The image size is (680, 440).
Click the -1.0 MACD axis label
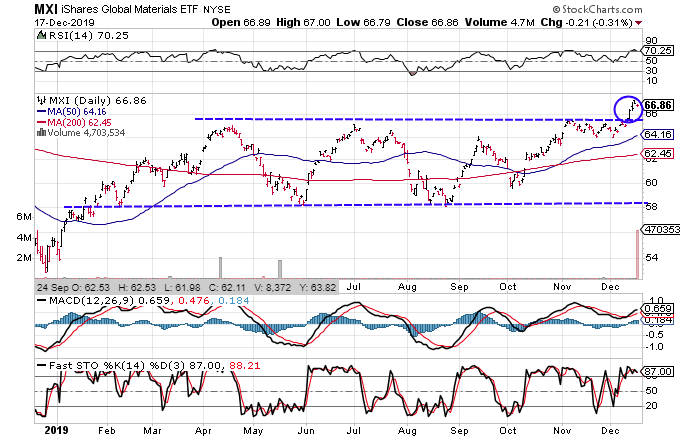655,347
